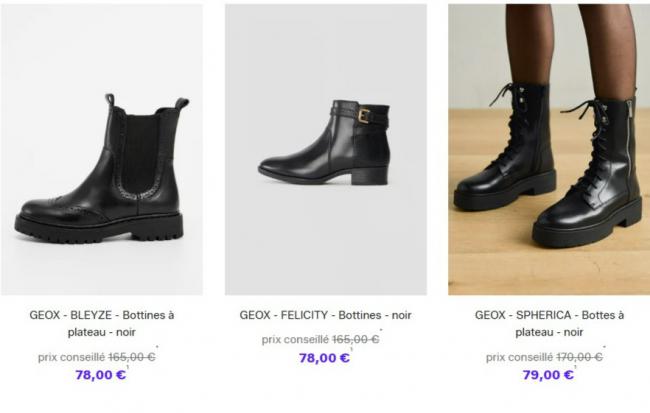
Task: Click the GEOX - FELICITY product title
Action: coord(325,315)
